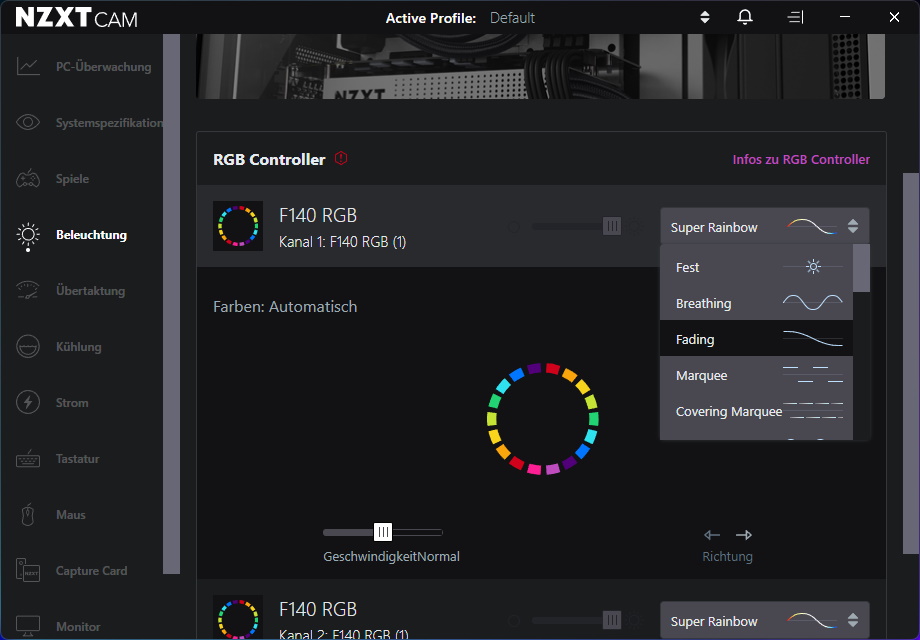The width and height of the screenshot is (920, 640).
Task: Go to the Kühlung section
Action: 78,347
